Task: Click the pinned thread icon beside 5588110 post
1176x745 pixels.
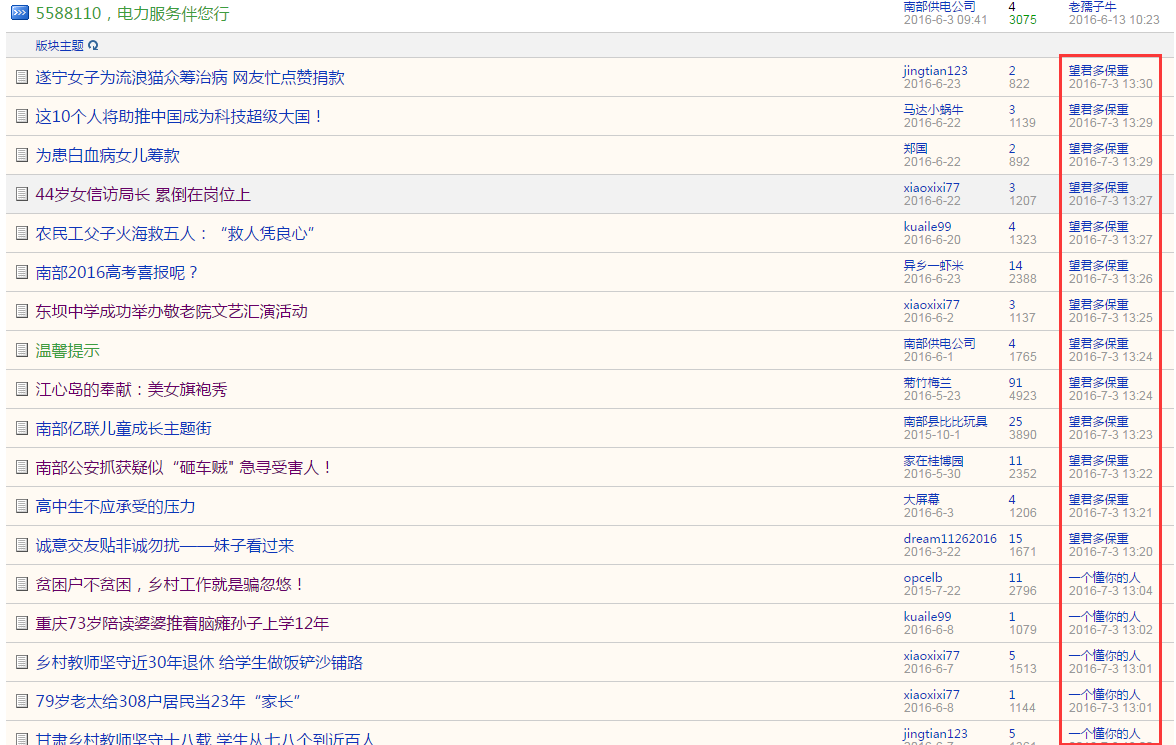Action: tap(20, 14)
